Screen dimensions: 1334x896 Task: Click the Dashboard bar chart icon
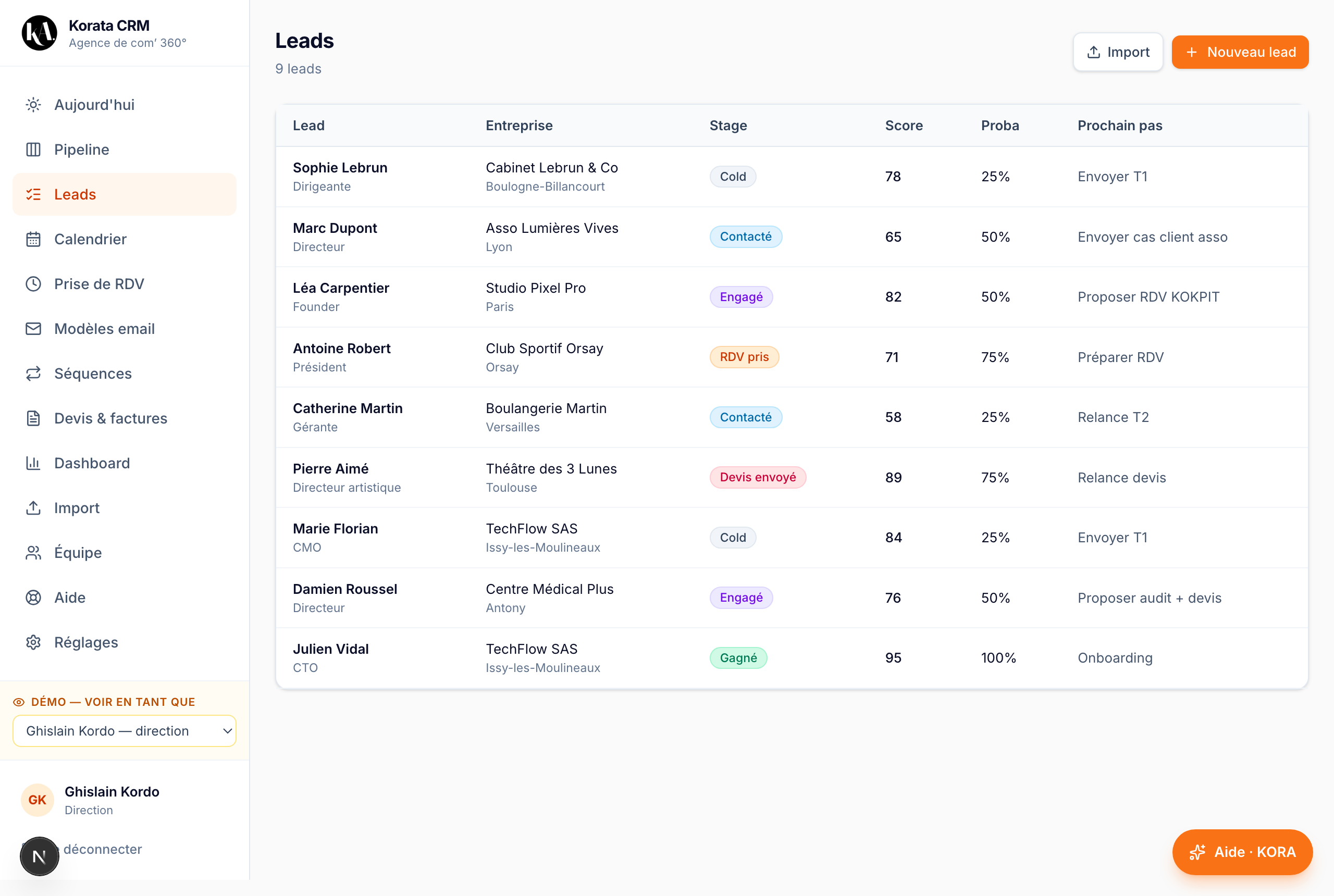pyautogui.click(x=33, y=463)
